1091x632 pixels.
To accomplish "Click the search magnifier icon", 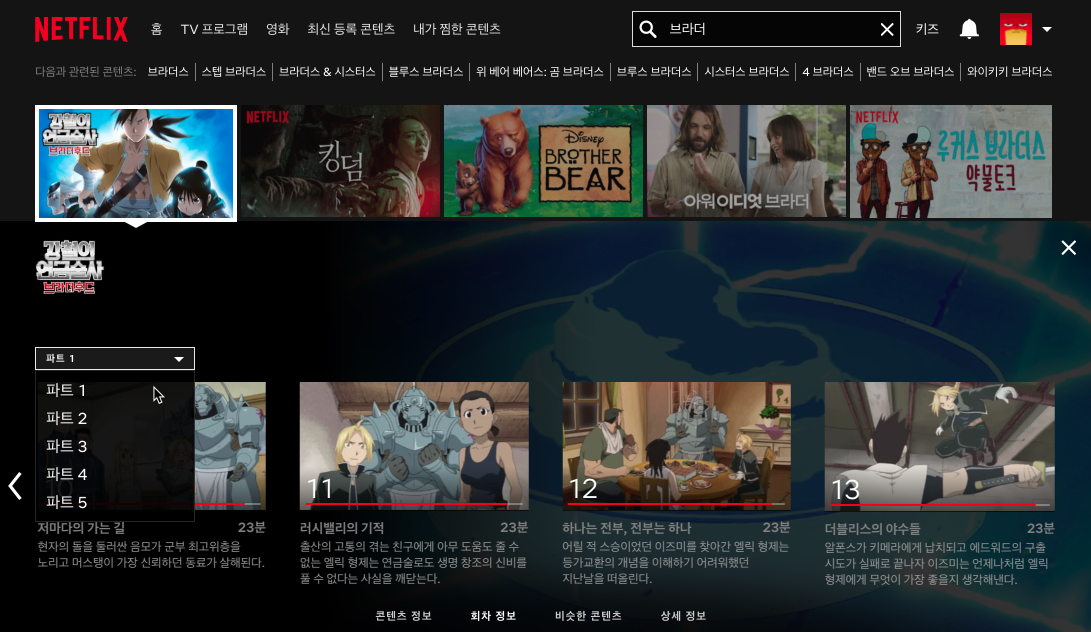I will tap(648, 29).
